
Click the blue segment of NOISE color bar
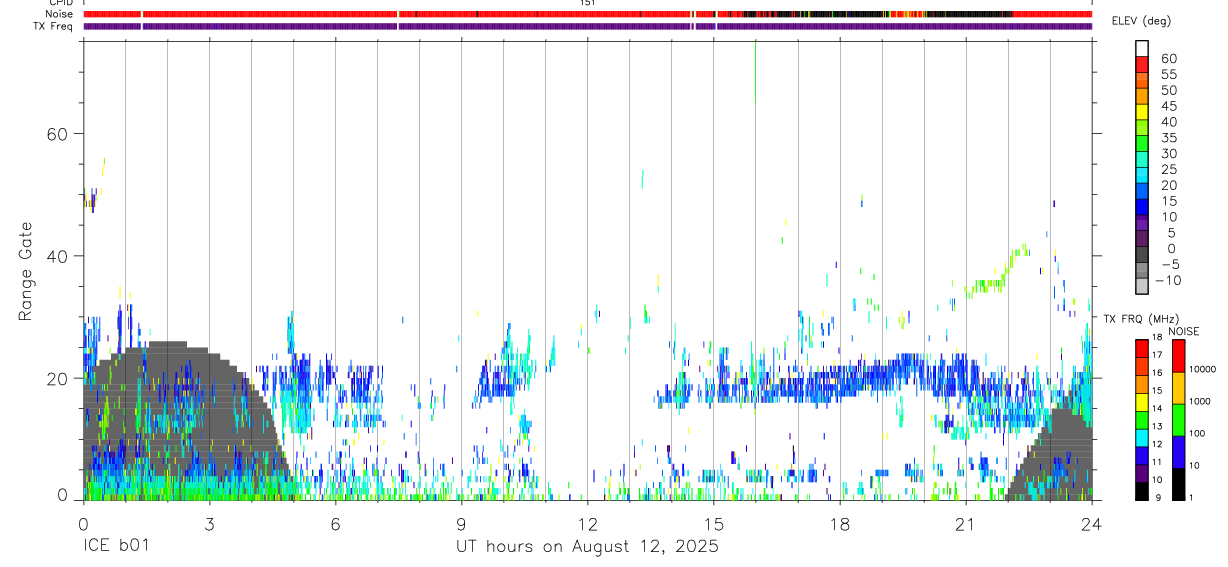tap(1178, 451)
